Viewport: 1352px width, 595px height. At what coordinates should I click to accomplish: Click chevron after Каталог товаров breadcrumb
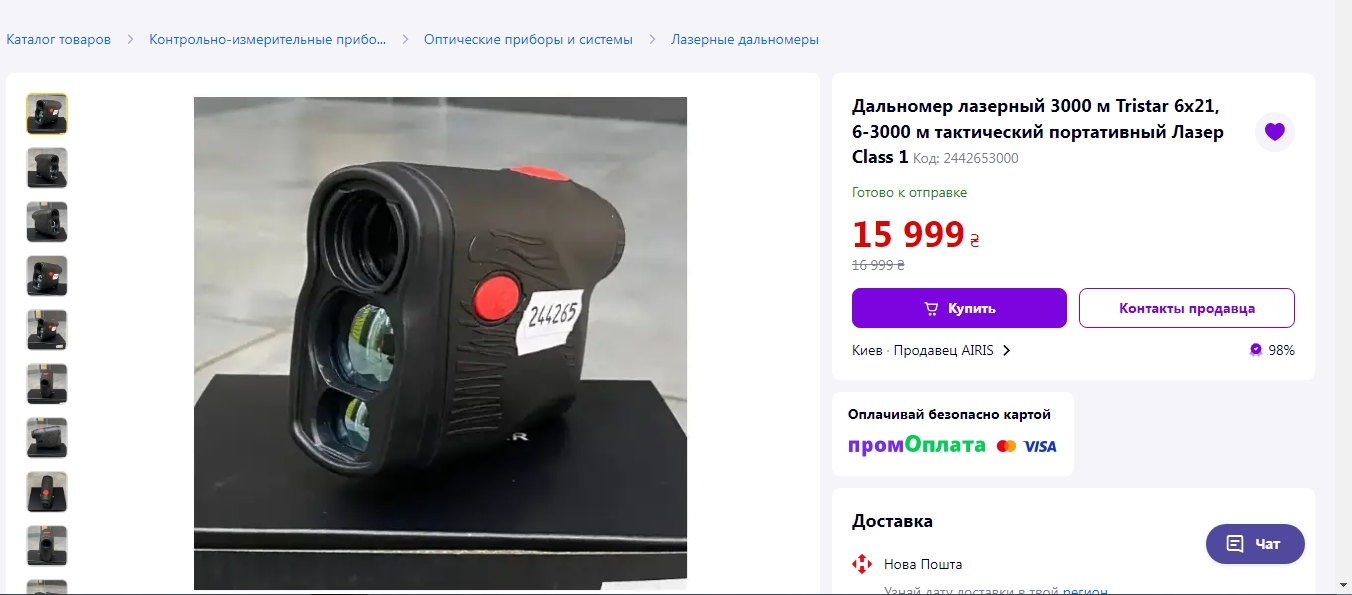pos(130,40)
